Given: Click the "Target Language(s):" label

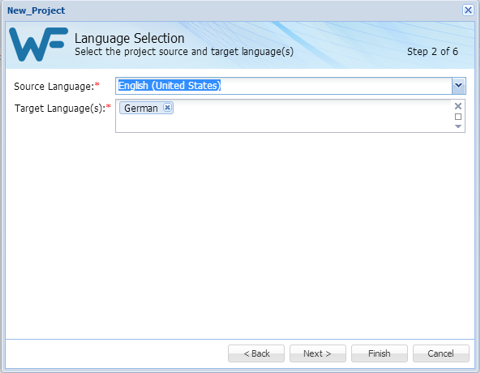Looking at the screenshot, I should pos(60,108).
